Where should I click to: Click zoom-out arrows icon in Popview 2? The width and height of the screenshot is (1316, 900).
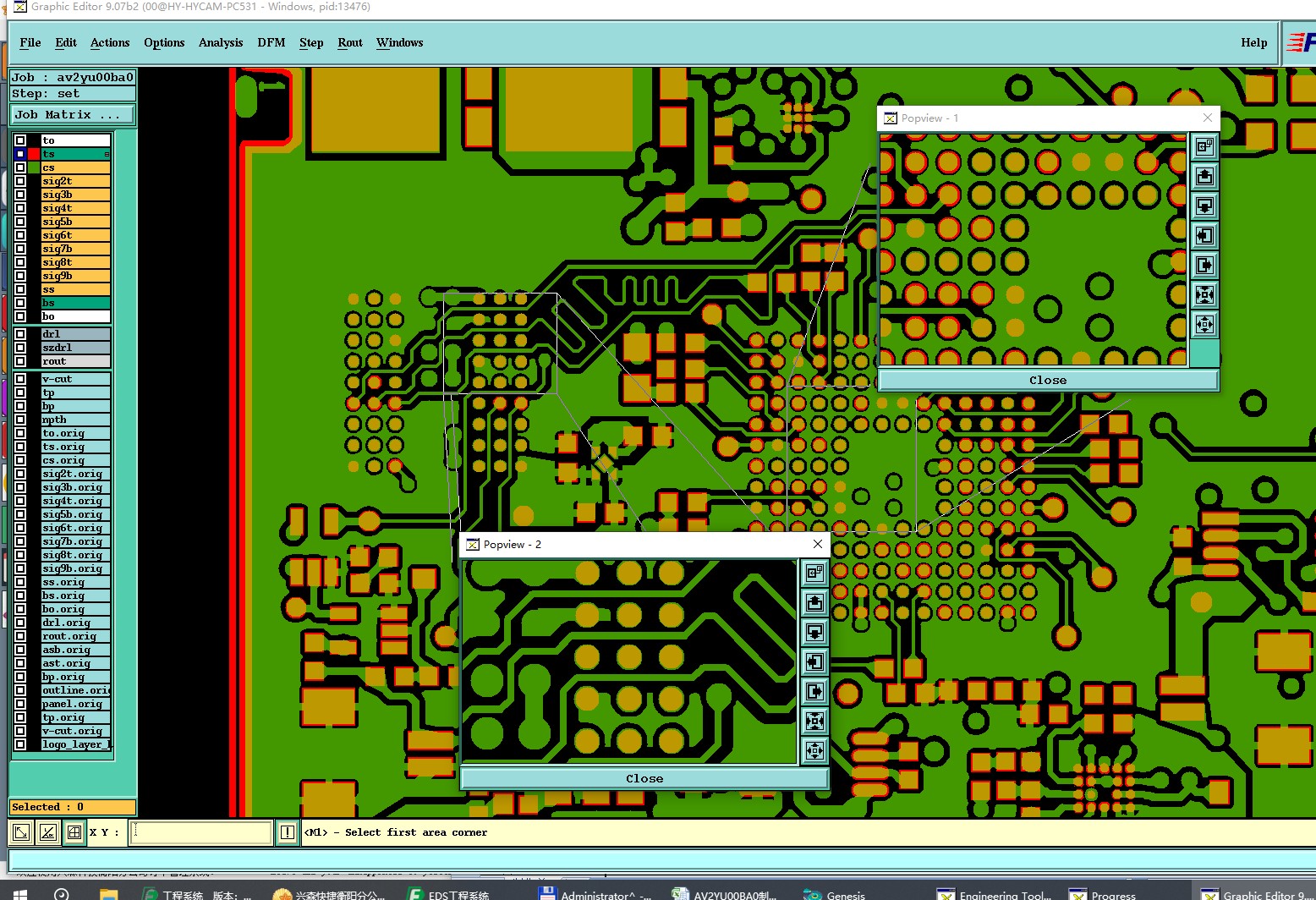pyautogui.click(x=814, y=750)
